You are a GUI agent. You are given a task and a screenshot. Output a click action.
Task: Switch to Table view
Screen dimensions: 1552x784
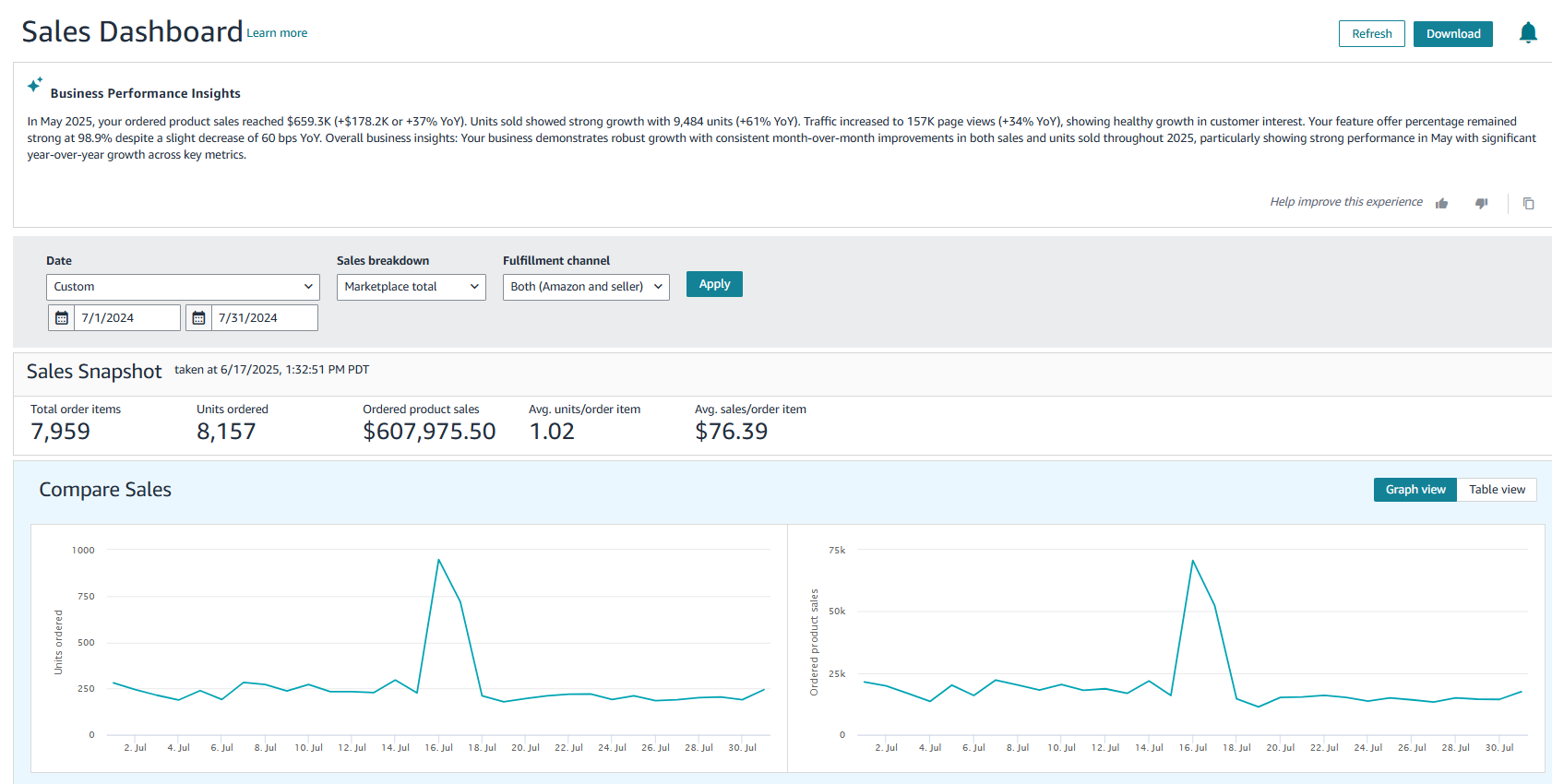click(x=1497, y=490)
